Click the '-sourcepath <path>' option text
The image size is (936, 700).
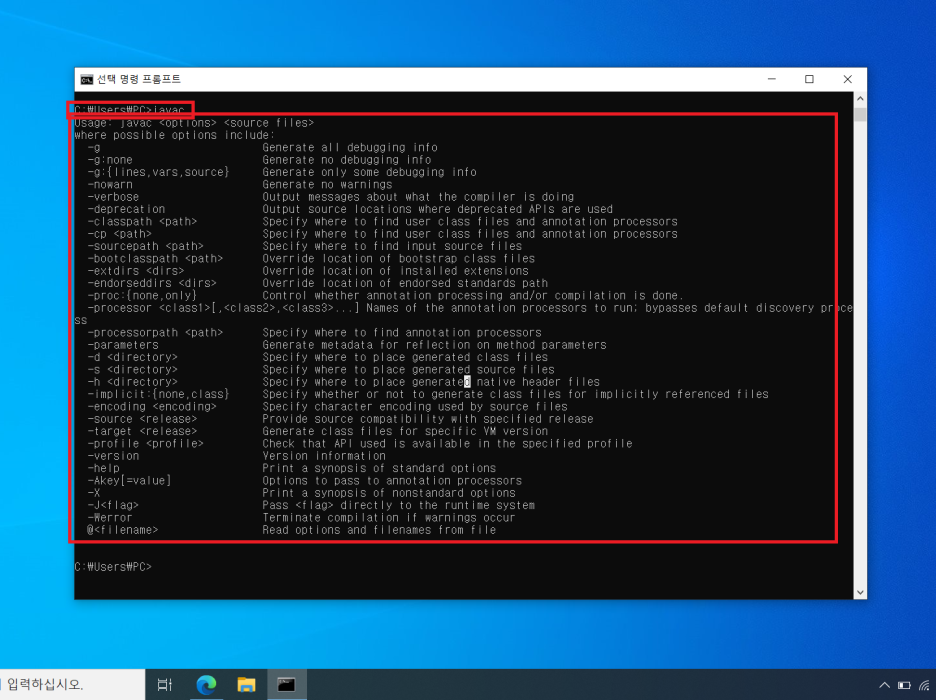(x=146, y=246)
